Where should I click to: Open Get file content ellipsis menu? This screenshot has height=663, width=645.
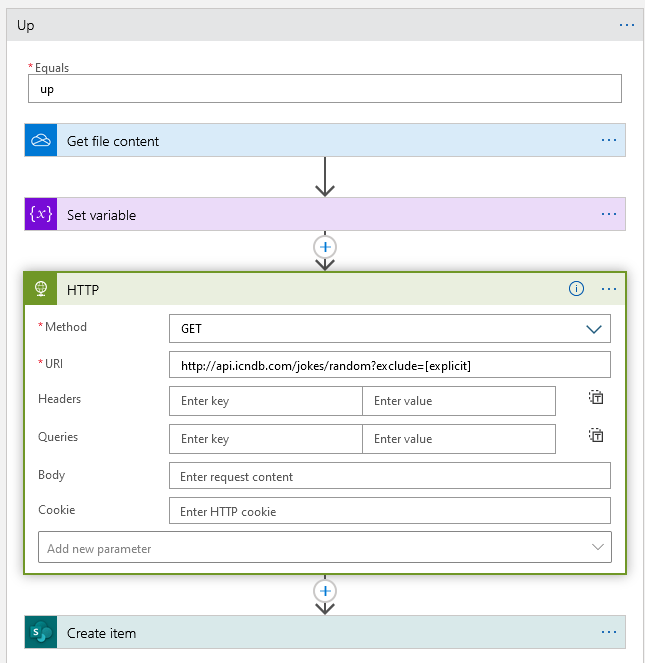pyautogui.click(x=609, y=141)
